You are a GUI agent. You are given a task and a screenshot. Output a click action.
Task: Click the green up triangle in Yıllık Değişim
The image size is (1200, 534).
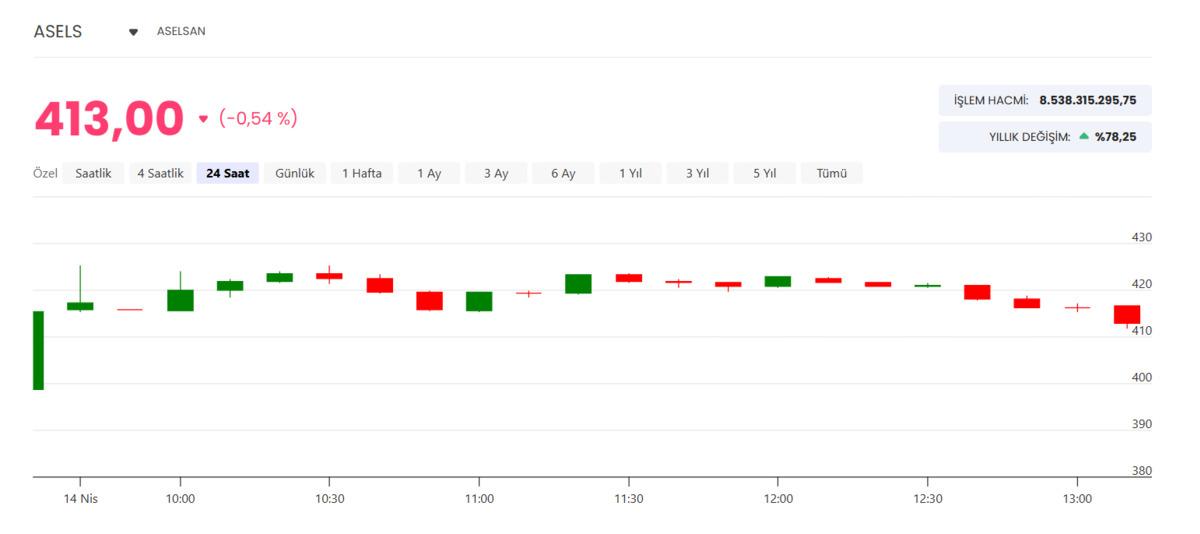point(1084,136)
